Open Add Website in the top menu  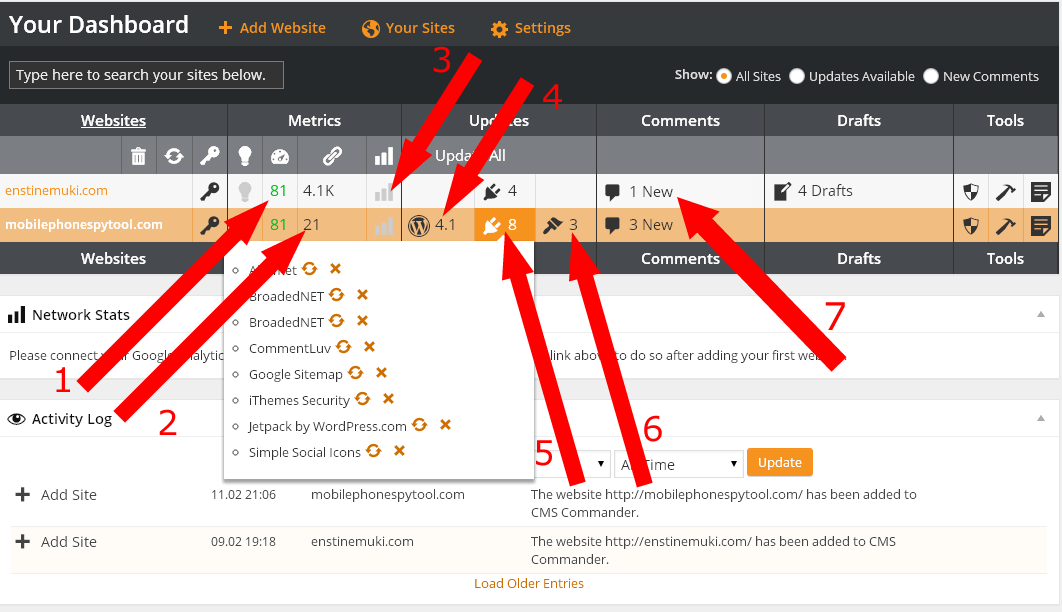click(272, 28)
